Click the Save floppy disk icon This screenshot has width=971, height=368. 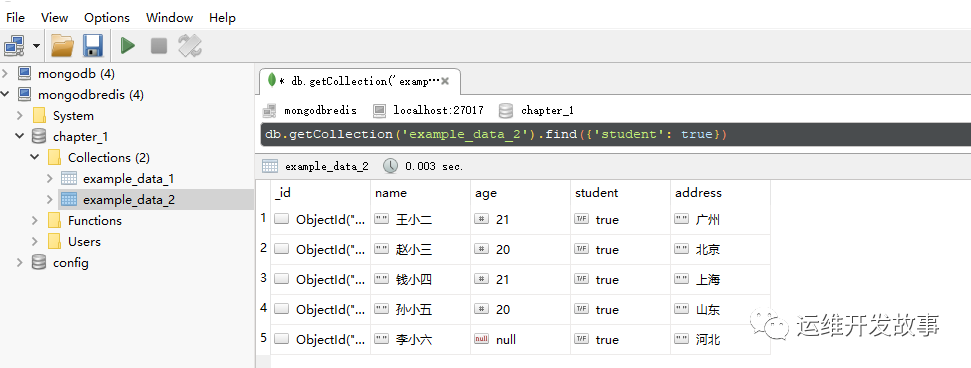click(93, 45)
